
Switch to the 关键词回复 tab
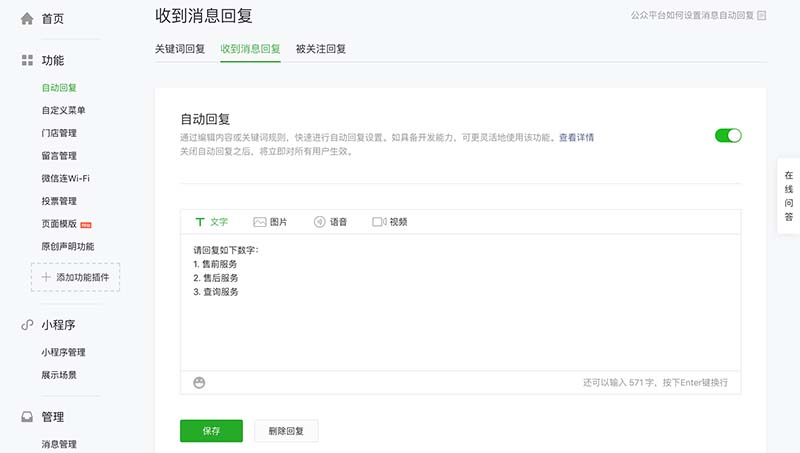(x=180, y=49)
